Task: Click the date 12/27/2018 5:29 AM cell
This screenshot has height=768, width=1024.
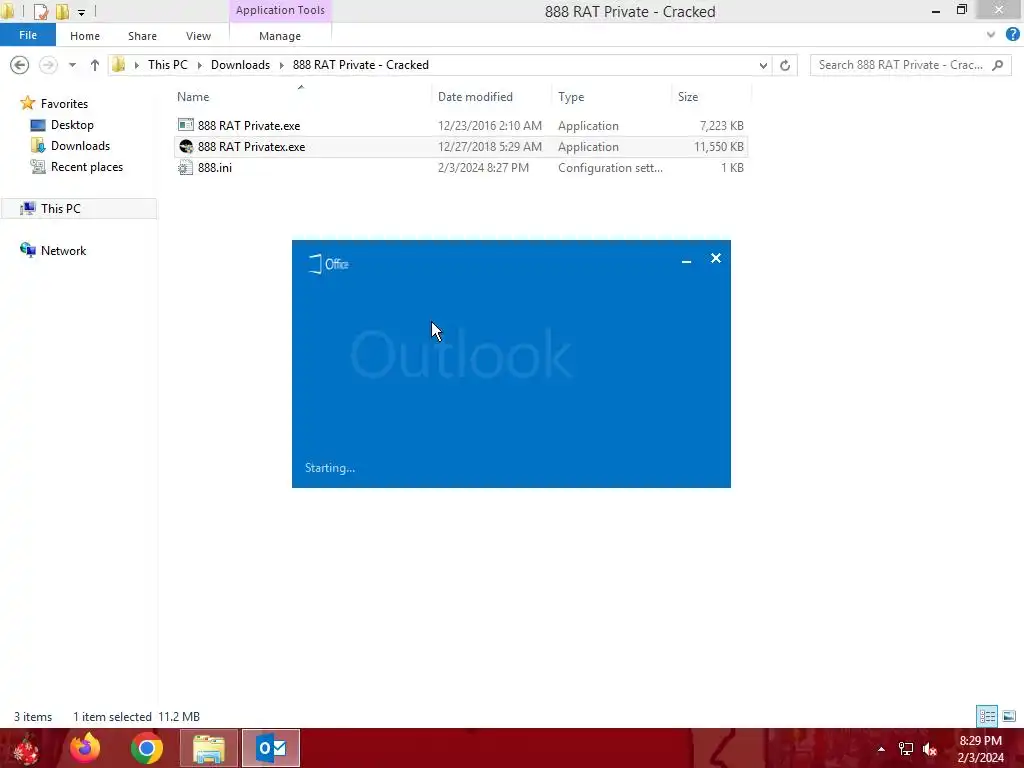Action: (x=490, y=146)
